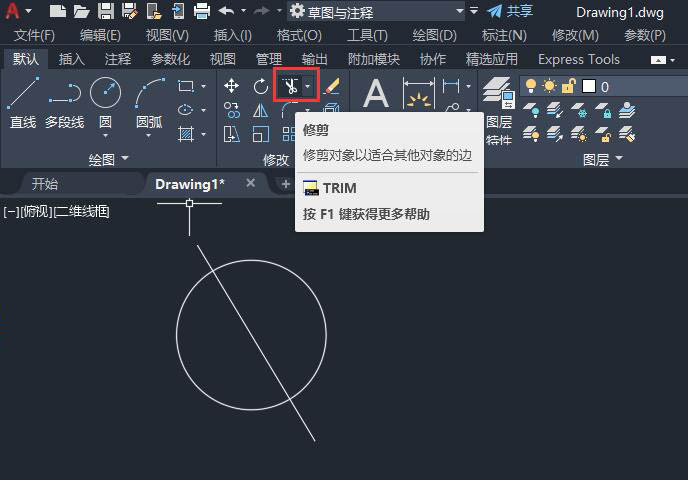Viewport: 688px width, 480px height.
Task: Toggle the layer lightbulb on/off icon
Action: coord(531,86)
